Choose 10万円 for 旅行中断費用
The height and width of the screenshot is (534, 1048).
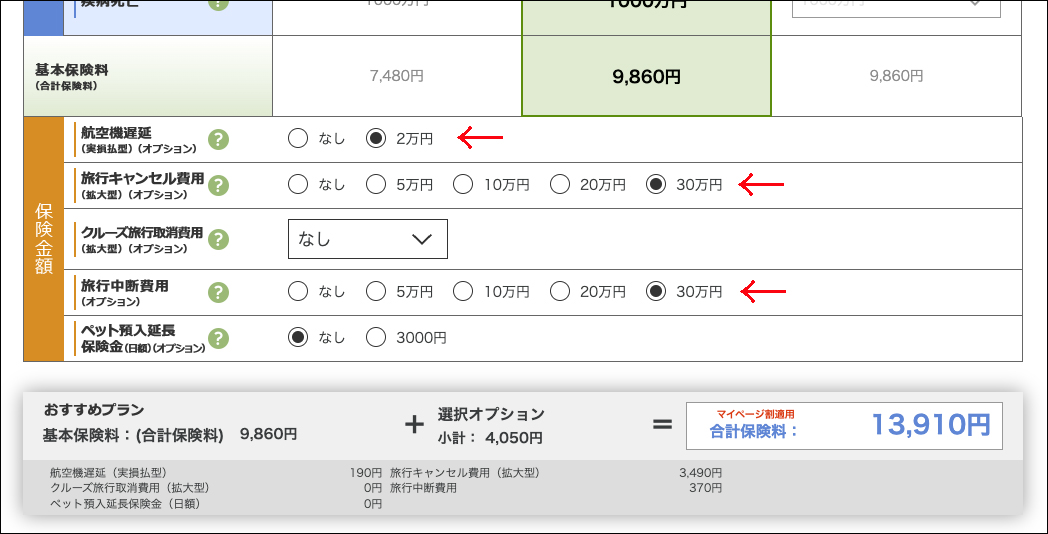464,292
